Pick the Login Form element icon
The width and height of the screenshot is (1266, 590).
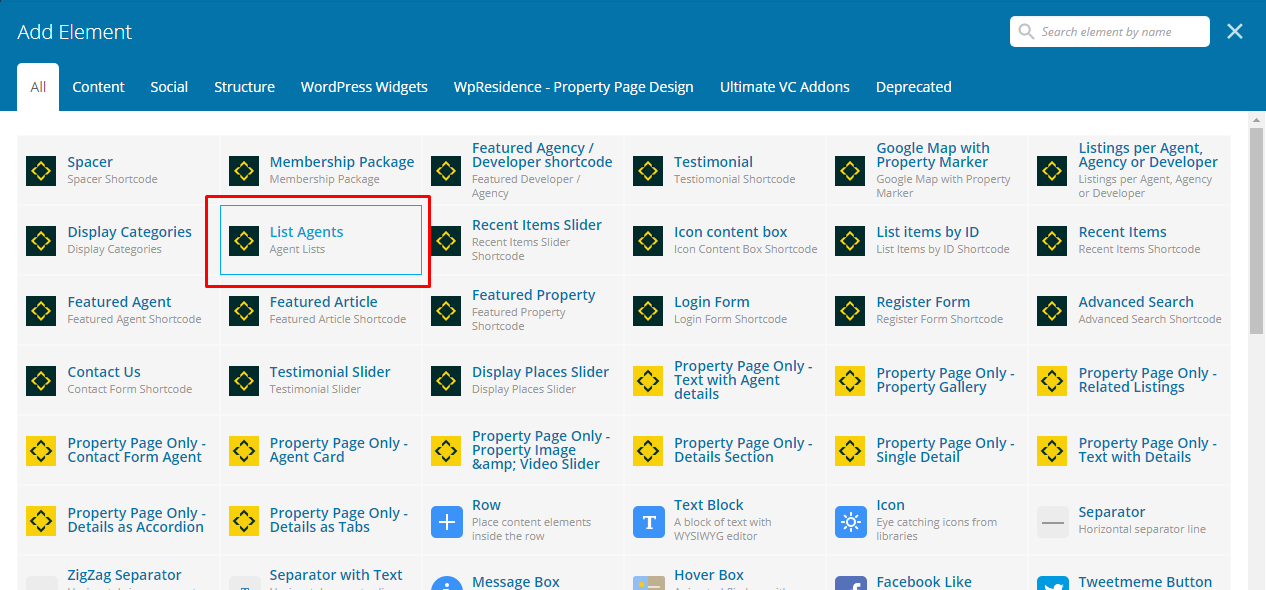(648, 311)
